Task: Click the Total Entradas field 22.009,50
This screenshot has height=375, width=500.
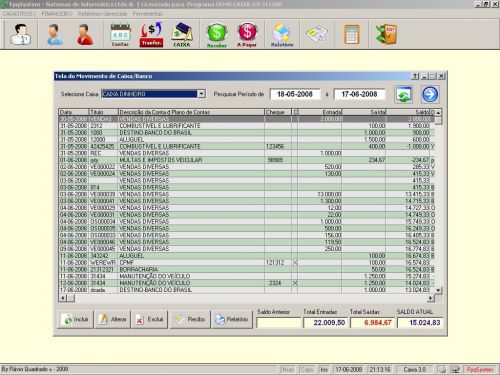Action: tap(325, 323)
